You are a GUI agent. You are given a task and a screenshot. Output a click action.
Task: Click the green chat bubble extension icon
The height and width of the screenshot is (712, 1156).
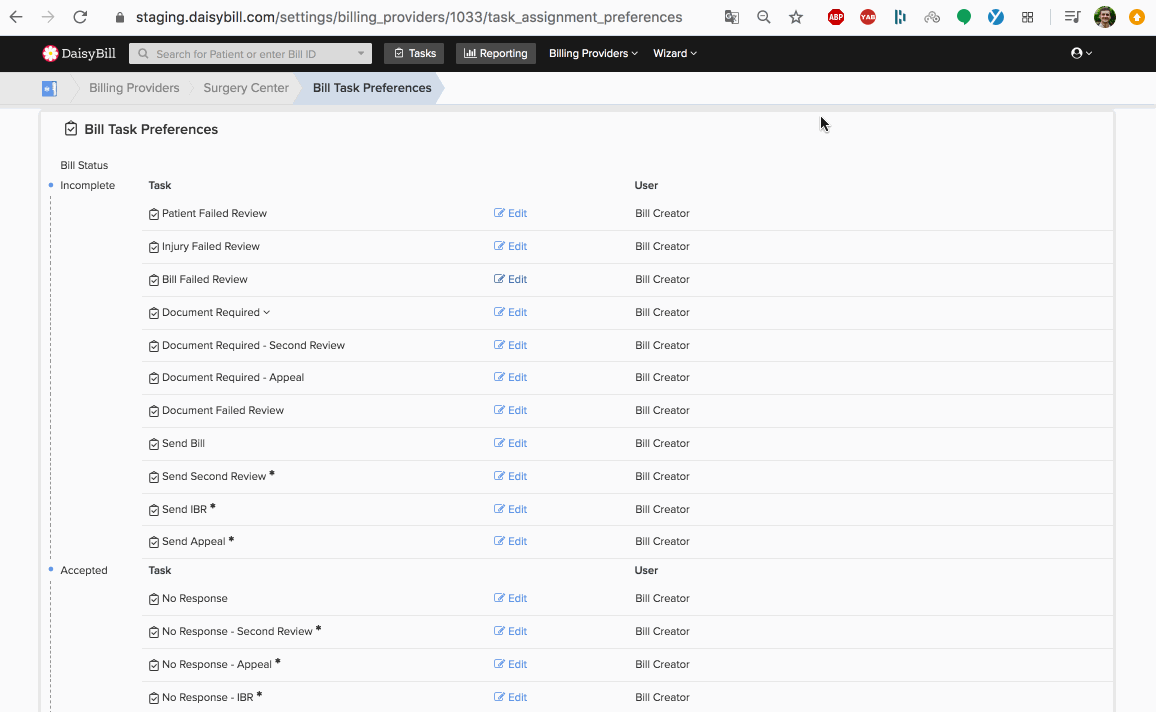coord(964,17)
